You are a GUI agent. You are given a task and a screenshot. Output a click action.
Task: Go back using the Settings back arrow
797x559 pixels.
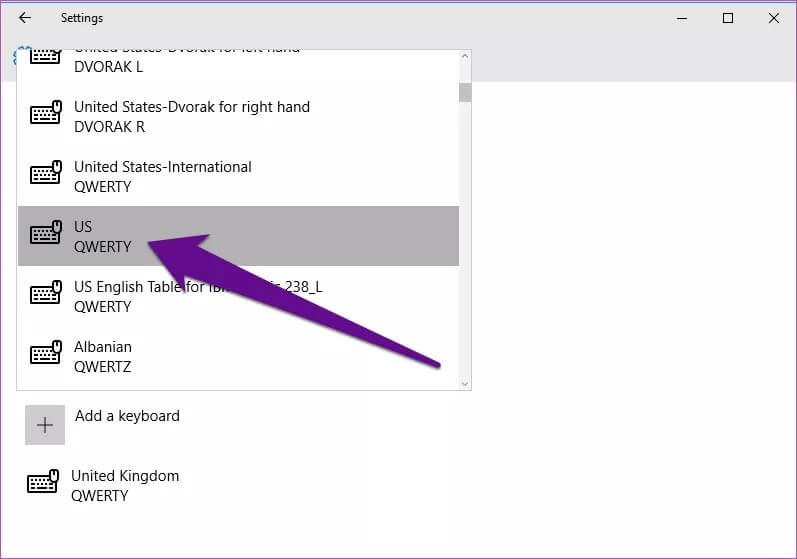(x=24, y=18)
